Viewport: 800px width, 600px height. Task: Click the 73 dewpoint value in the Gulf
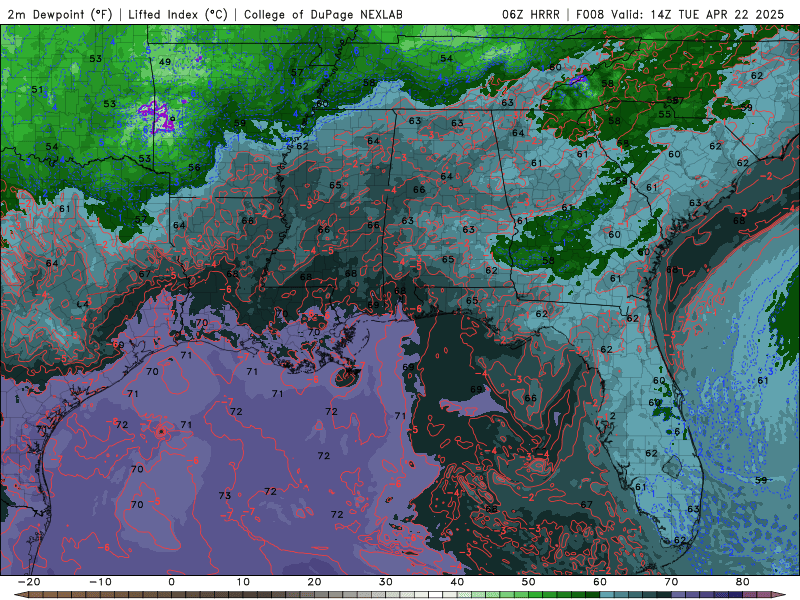(x=224, y=495)
